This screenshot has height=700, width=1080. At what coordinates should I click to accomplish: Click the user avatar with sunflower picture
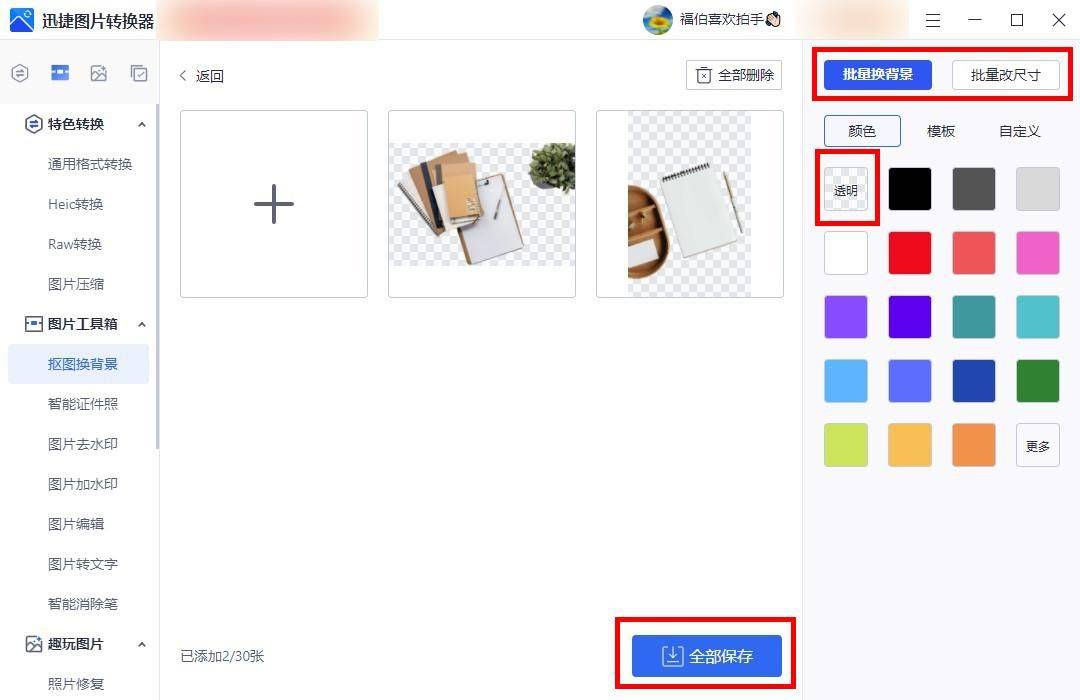(x=658, y=20)
